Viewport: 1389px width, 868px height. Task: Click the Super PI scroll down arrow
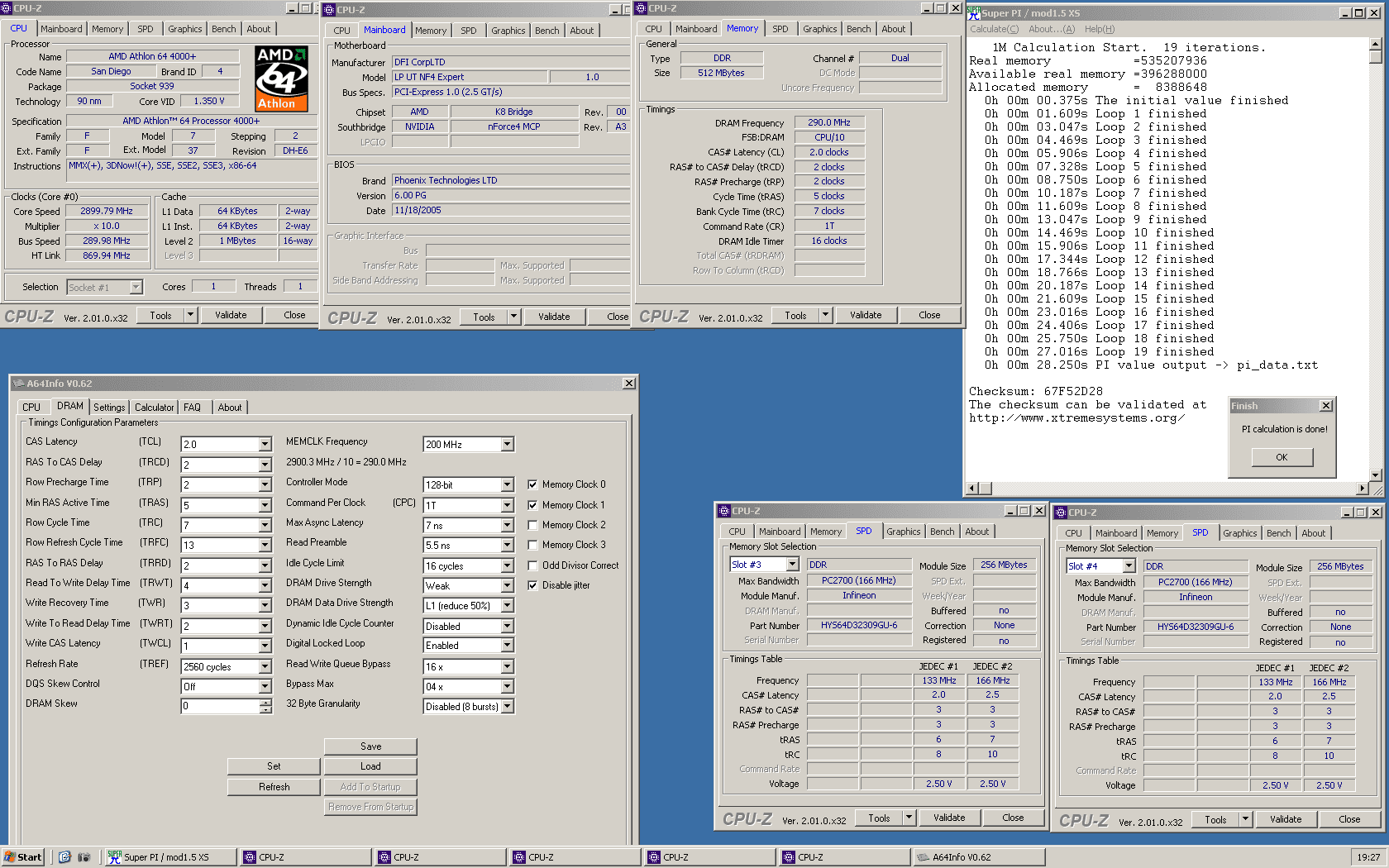(1375, 475)
